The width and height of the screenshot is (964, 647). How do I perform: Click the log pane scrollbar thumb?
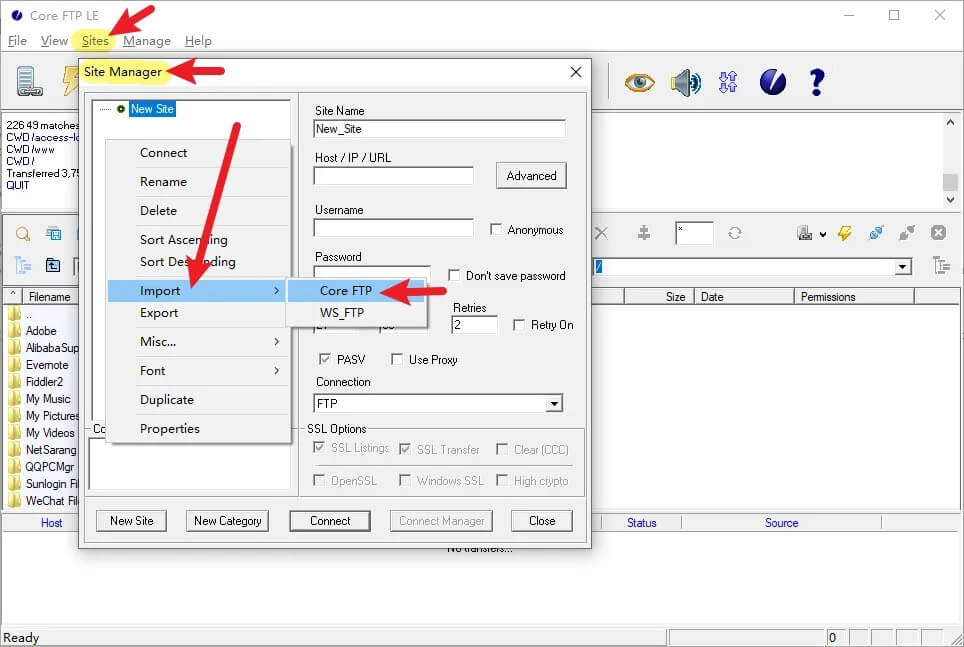pyautogui.click(x=950, y=181)
